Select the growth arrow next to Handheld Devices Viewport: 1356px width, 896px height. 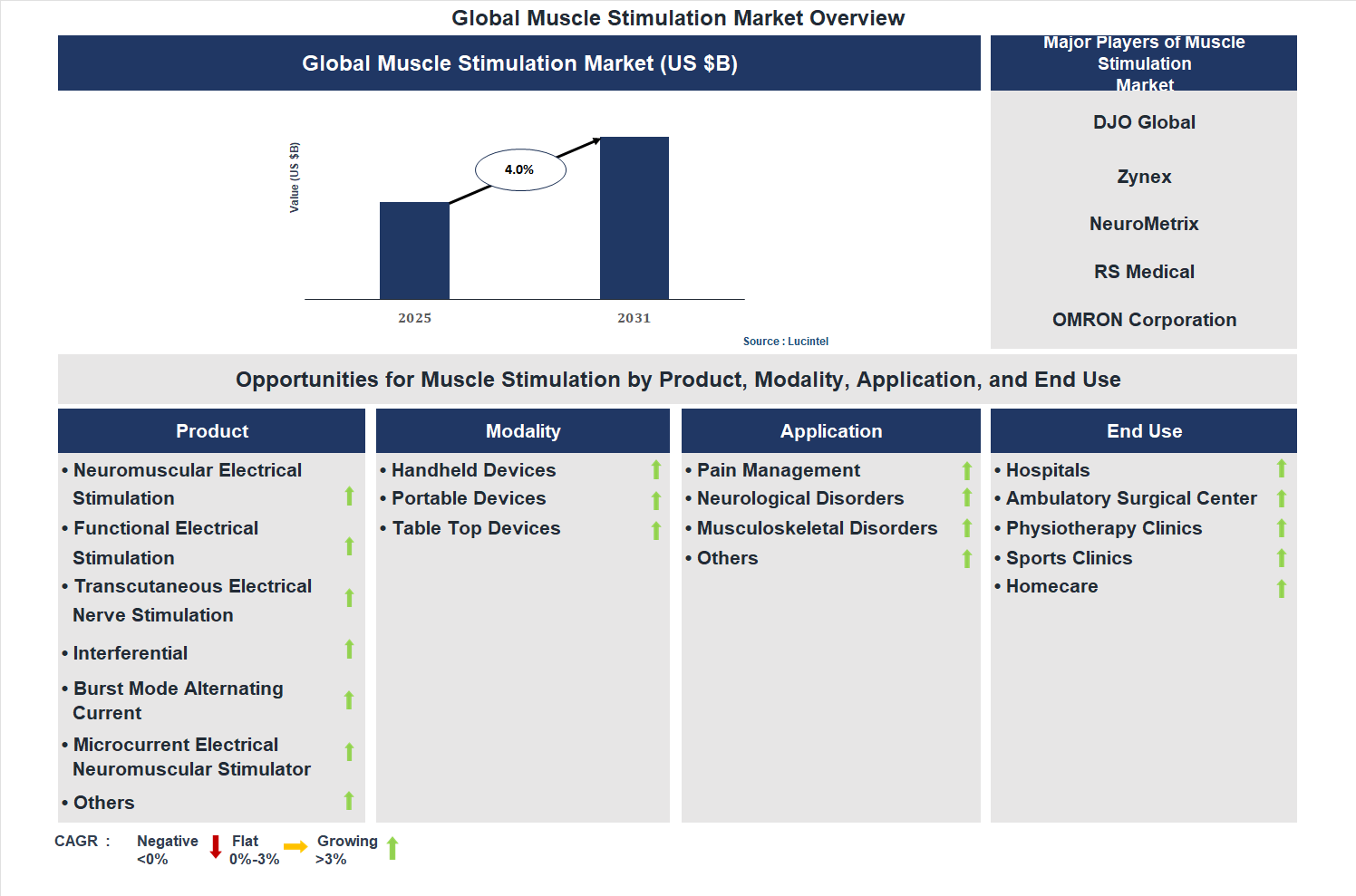656,469
